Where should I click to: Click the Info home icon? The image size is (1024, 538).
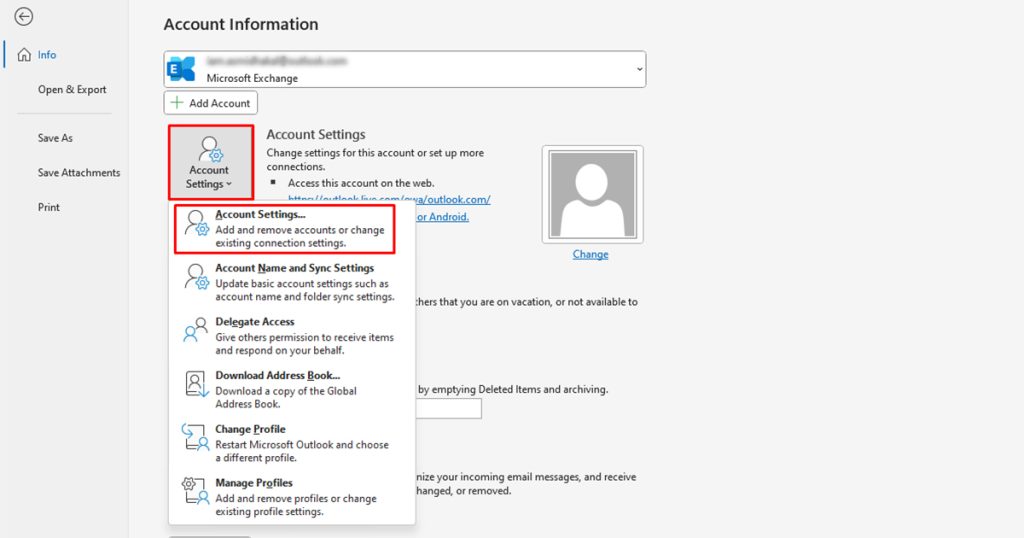(x=24, y=55)
